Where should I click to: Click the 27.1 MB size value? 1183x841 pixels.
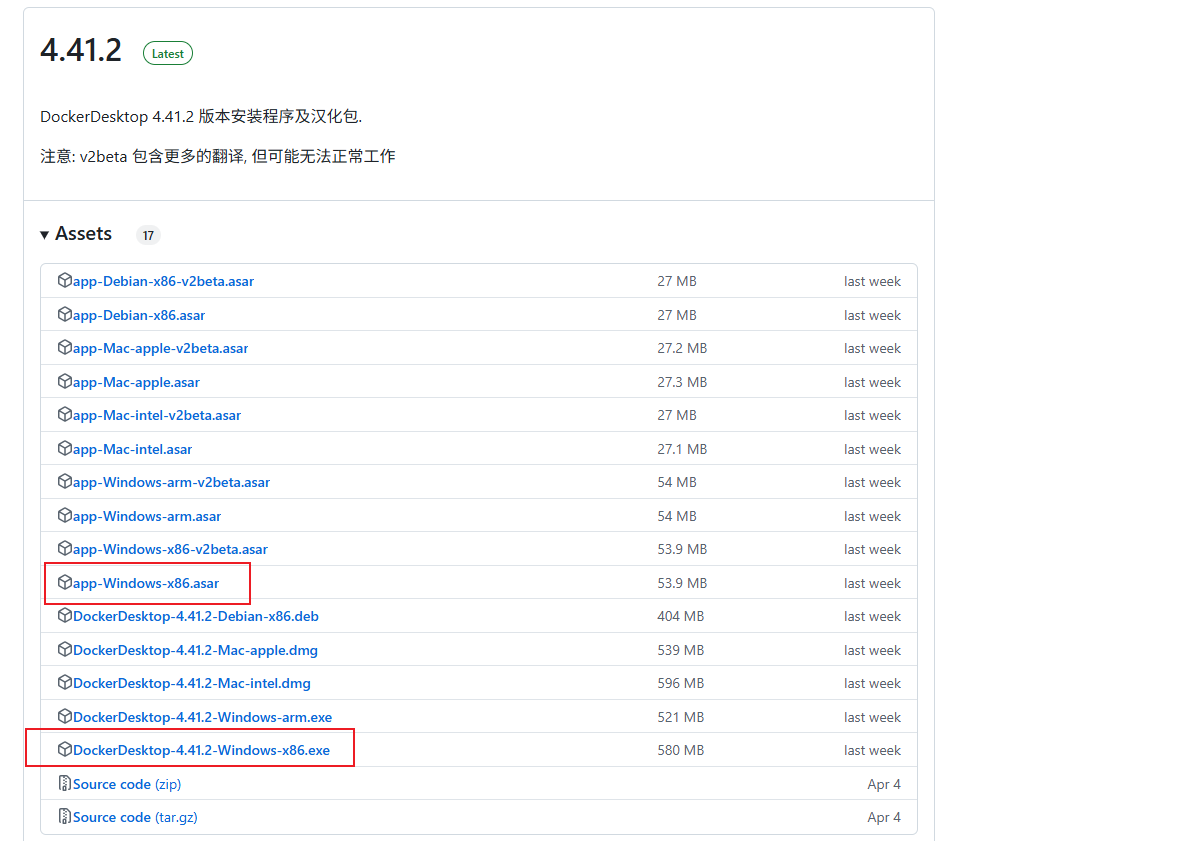point(682,450)
